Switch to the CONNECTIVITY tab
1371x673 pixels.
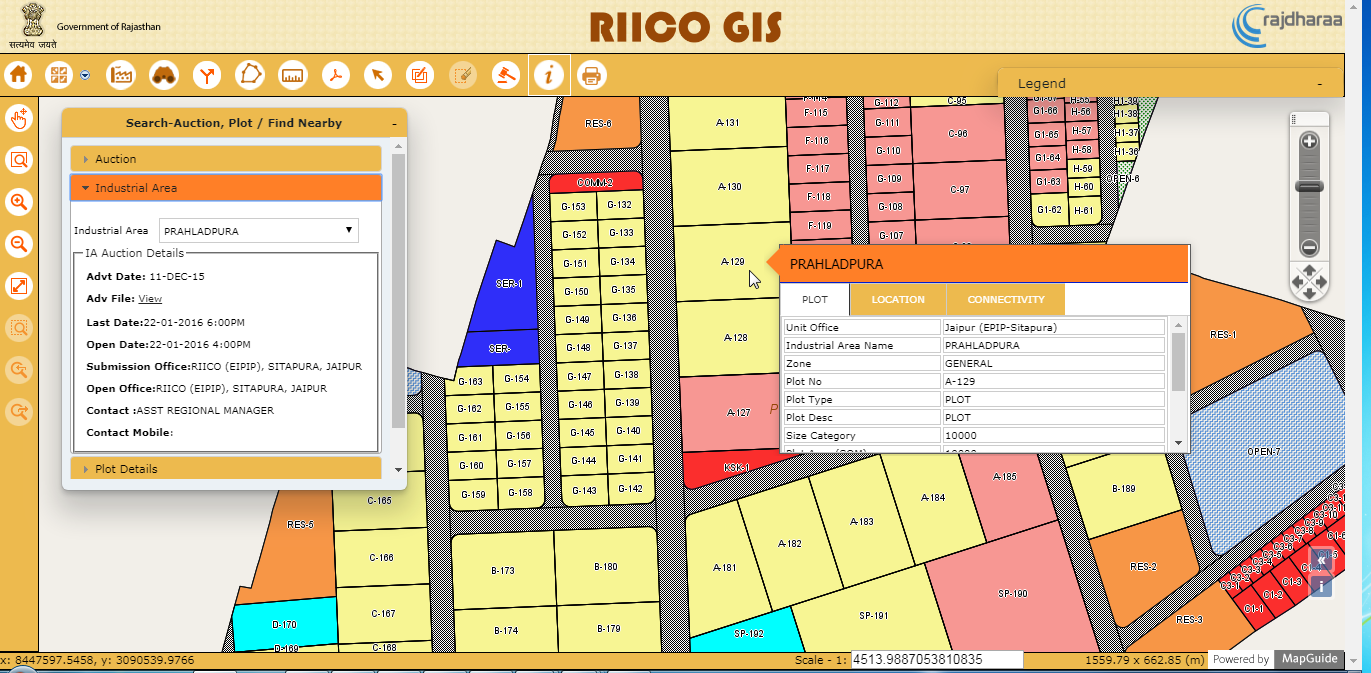pos(1006,300)
